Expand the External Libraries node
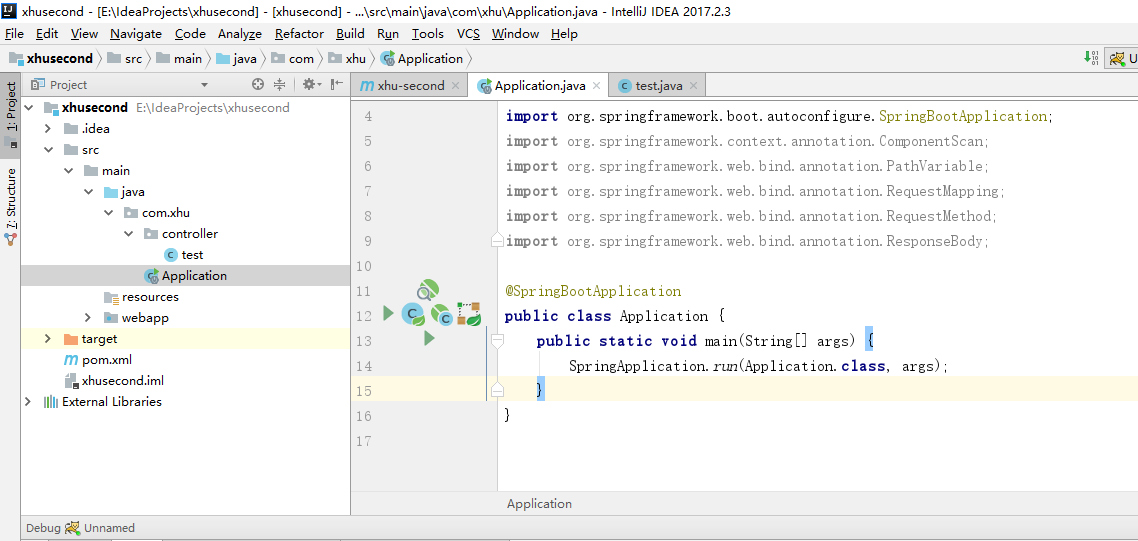This screenshot has height=541, width=1138. click(x=28, y=402)
